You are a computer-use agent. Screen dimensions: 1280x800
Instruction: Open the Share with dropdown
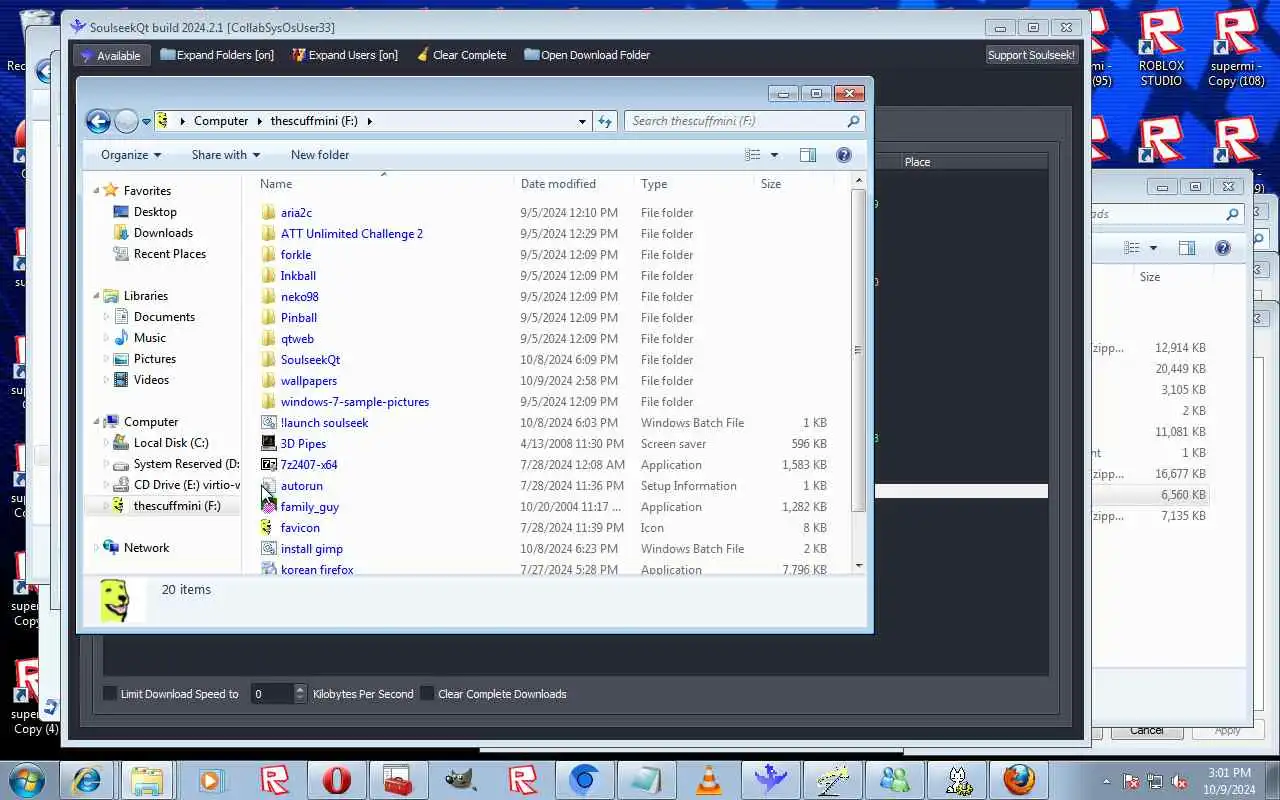click(x=226, y=155)
